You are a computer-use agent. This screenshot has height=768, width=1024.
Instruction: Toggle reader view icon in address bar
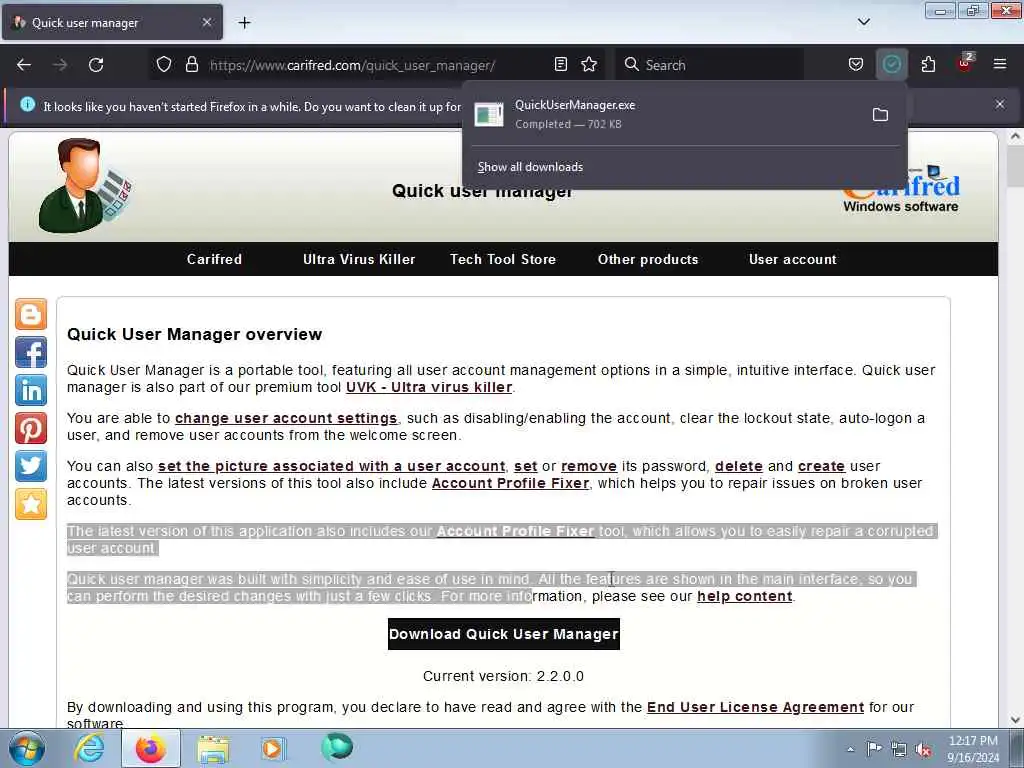click(x=560, y=65)
